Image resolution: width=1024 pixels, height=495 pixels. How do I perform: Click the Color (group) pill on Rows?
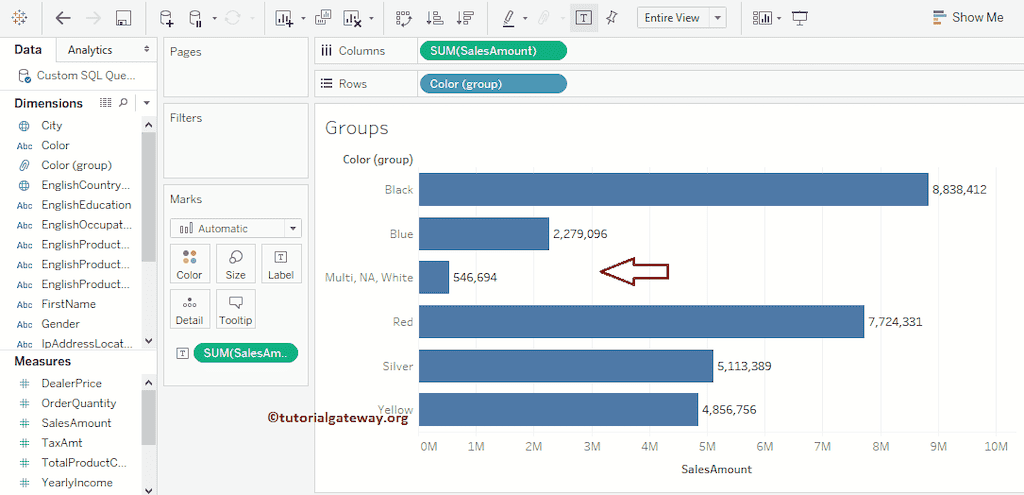493,84
